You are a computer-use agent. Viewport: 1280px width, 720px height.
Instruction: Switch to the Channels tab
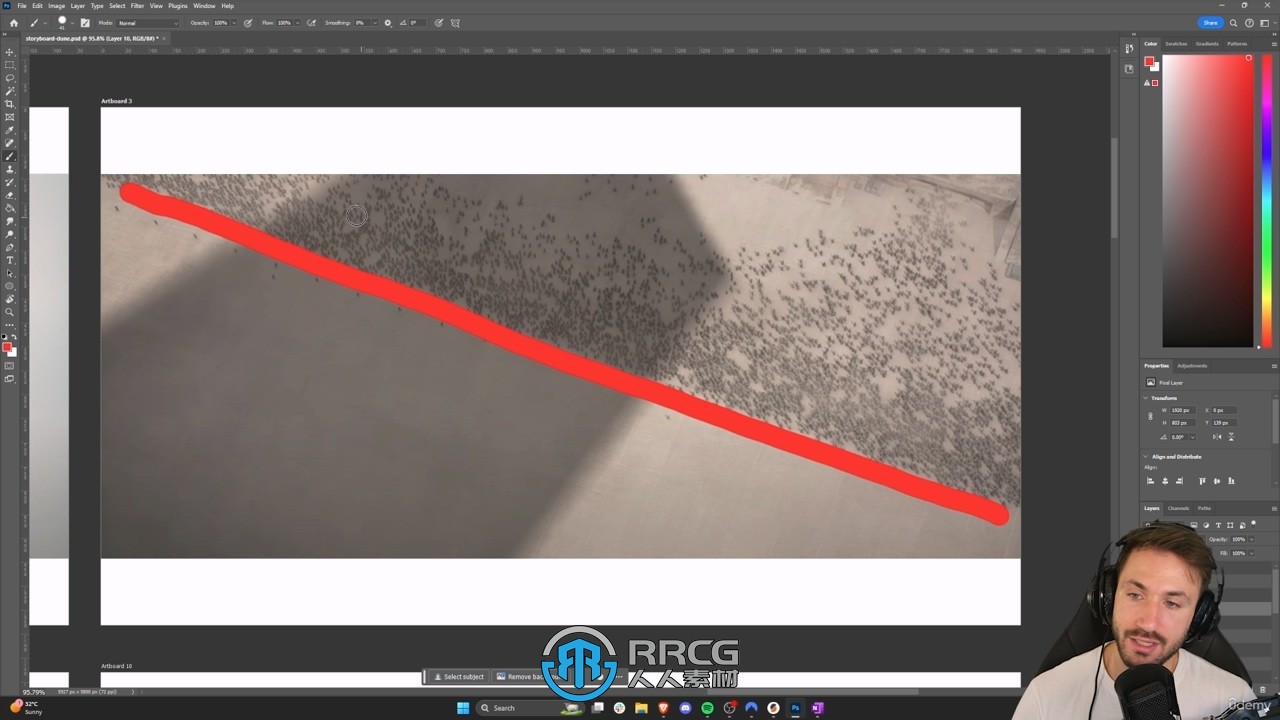point(1179,508)
